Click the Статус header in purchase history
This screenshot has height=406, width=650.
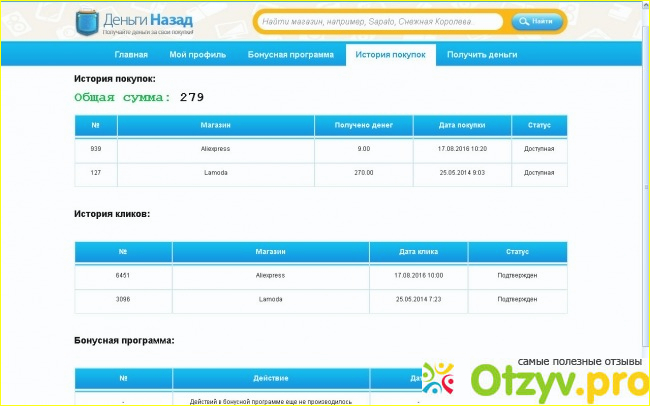click(539, 126)
